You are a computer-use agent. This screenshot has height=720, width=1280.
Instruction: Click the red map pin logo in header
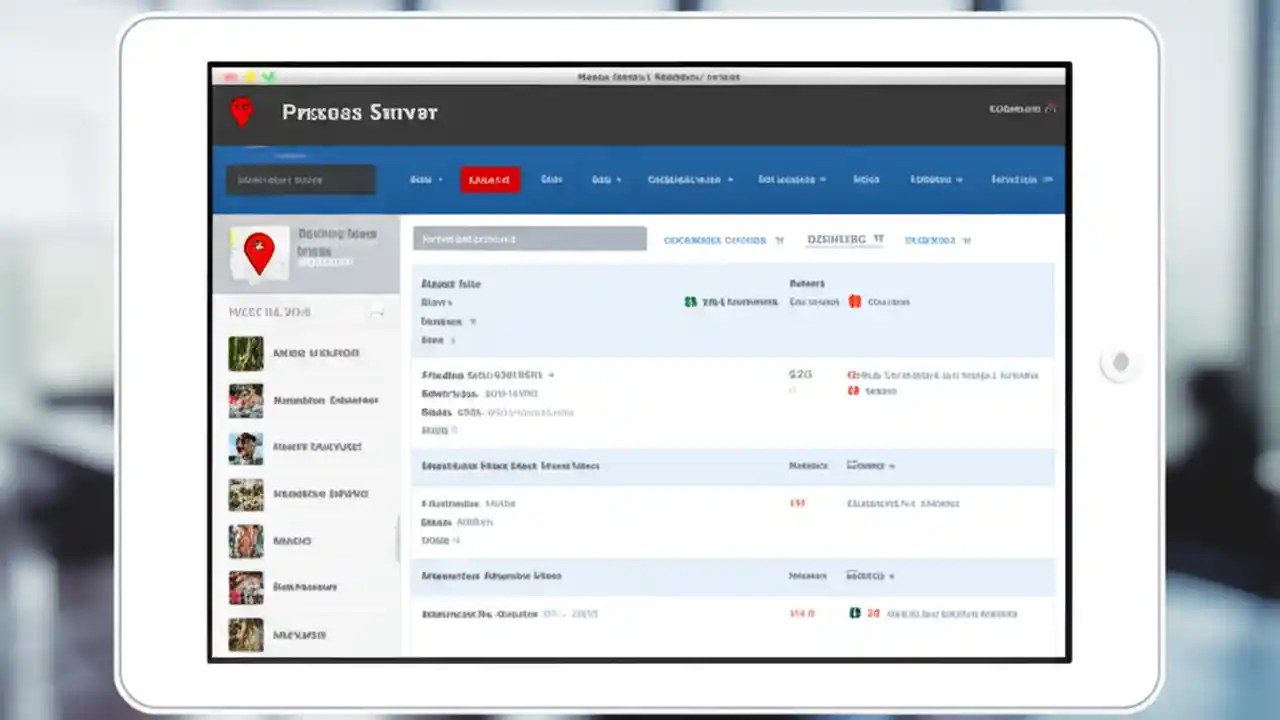(242, 111)
